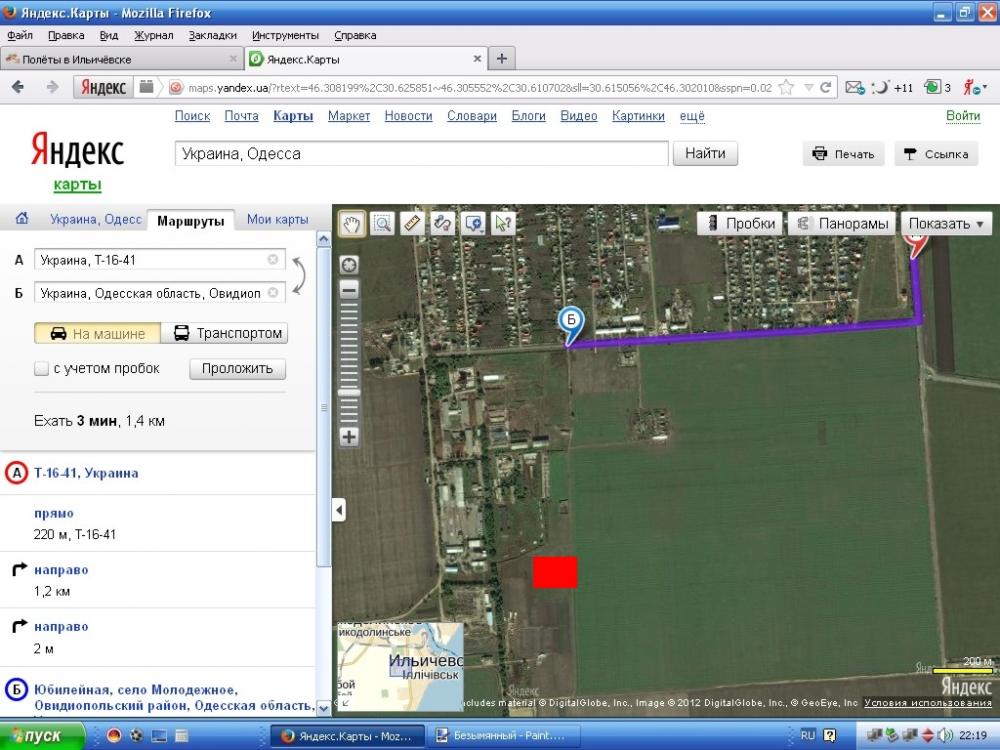The height and width of the screenshot is (750, 1000).
Task: Open a new browser tab
Action: (x=502, y=59)
